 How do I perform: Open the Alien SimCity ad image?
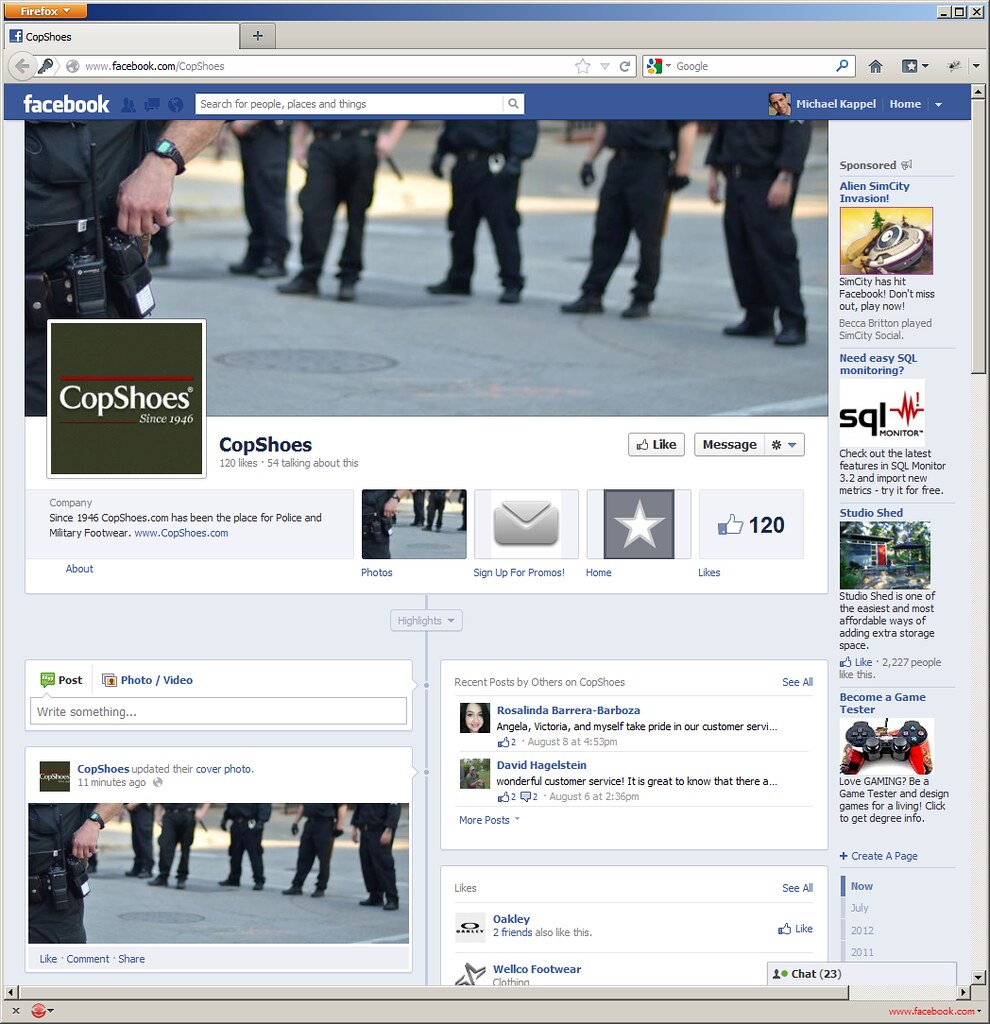[886, 240]
